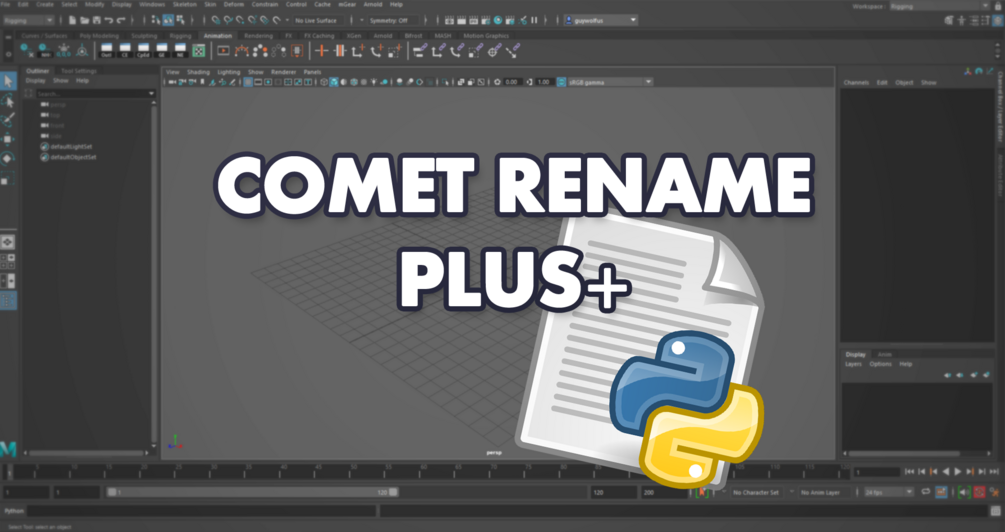Click the lock icon beside Workspace selector

click(997, 6)
